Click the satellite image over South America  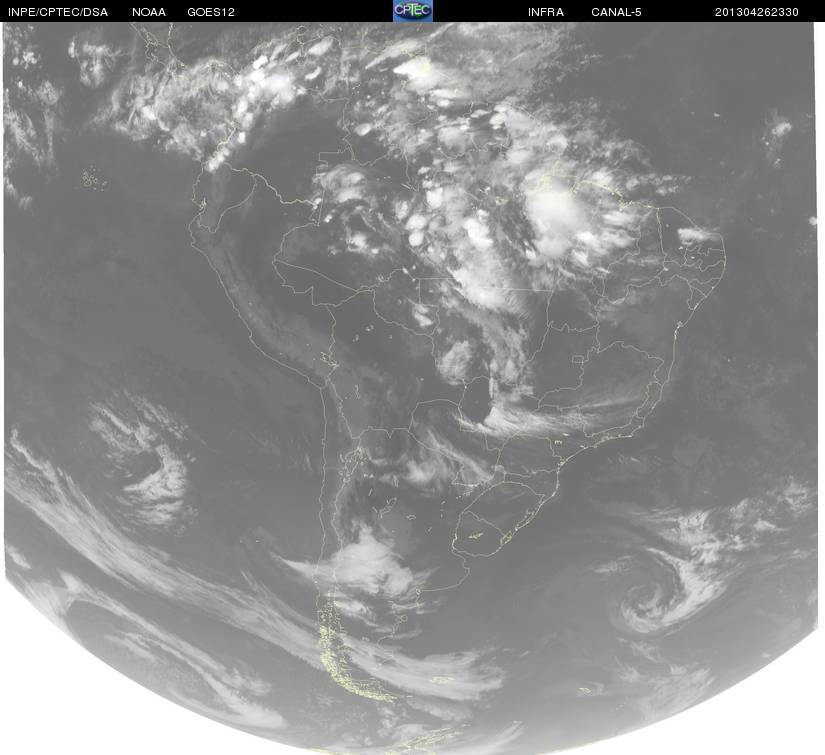[x=411, y=388]
